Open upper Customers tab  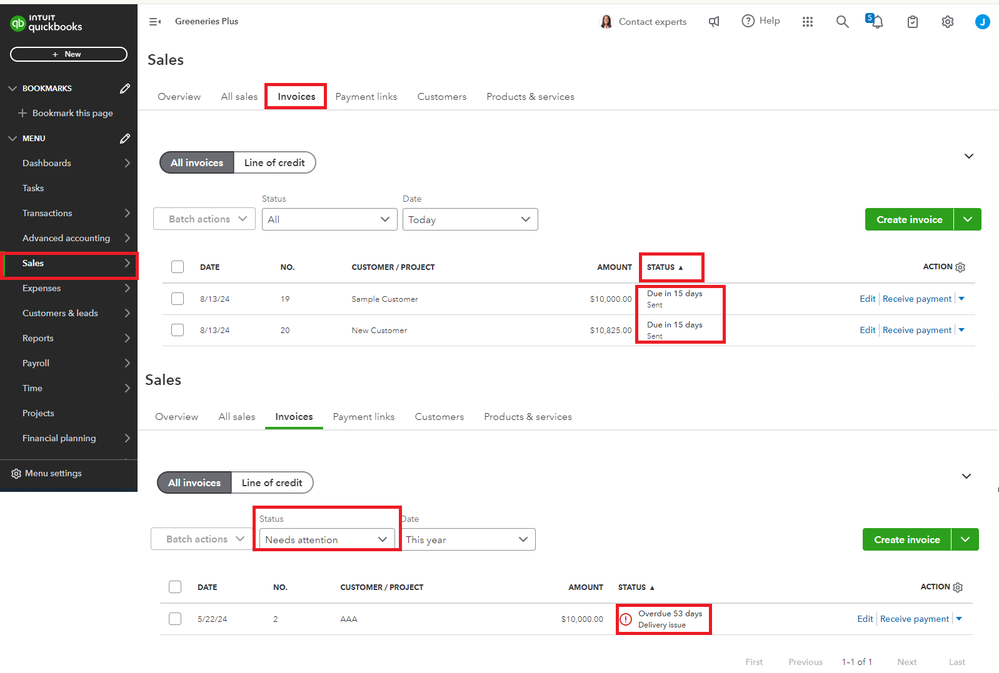pos(442,96)
